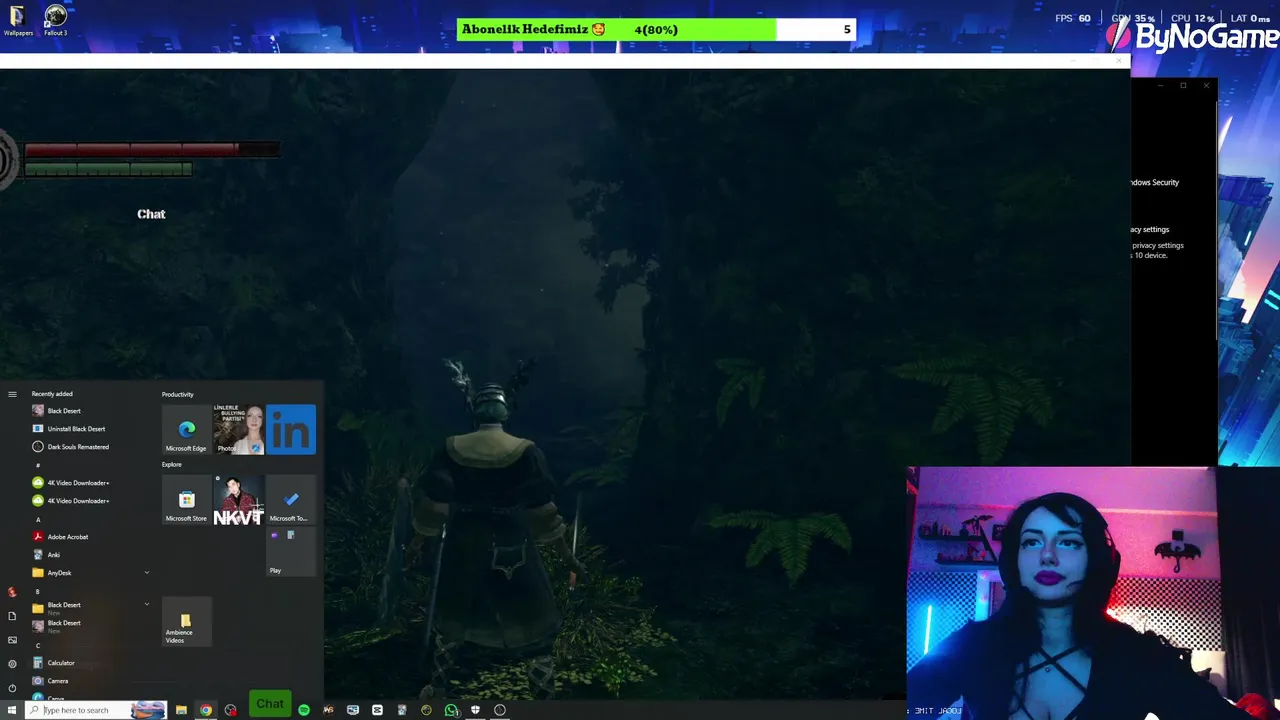This screenshot has width=1280, height=720.
Task: Click the taskbar search box
Action: click(x=97, y=710)
